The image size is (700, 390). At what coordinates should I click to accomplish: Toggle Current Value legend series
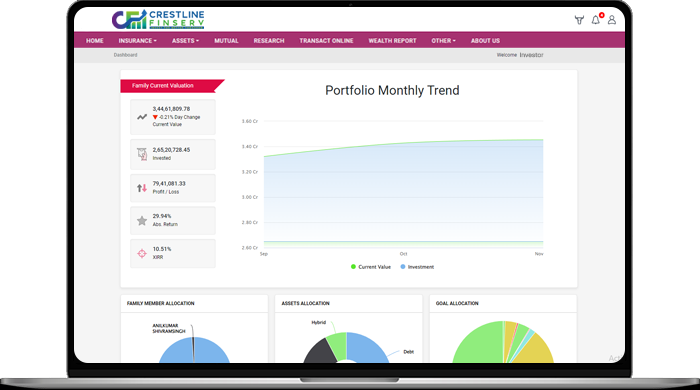click(x=371, y=267)
